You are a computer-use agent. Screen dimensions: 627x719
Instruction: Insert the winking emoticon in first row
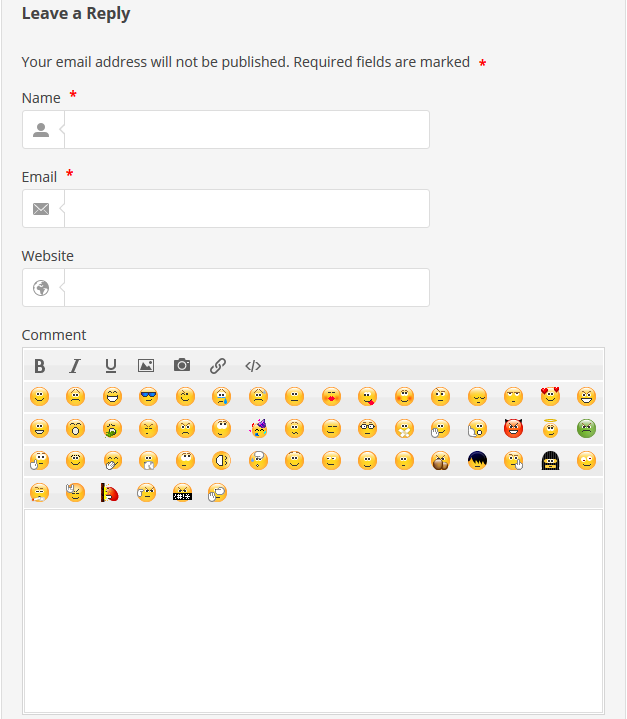pos(185,397)
